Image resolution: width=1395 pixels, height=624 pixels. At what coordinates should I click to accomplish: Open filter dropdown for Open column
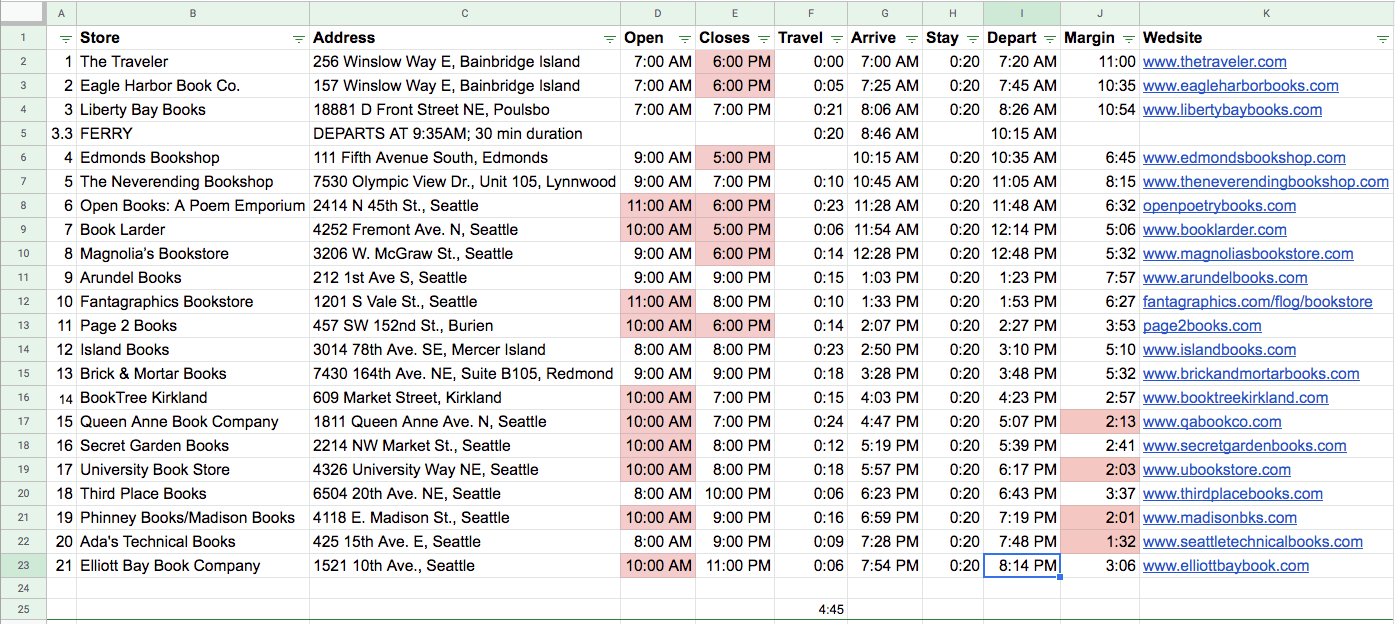coord(685,38)
